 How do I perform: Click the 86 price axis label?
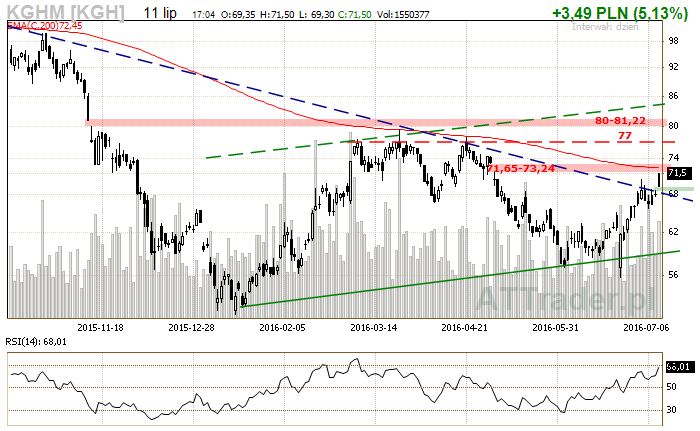click(x=673, y=96)
